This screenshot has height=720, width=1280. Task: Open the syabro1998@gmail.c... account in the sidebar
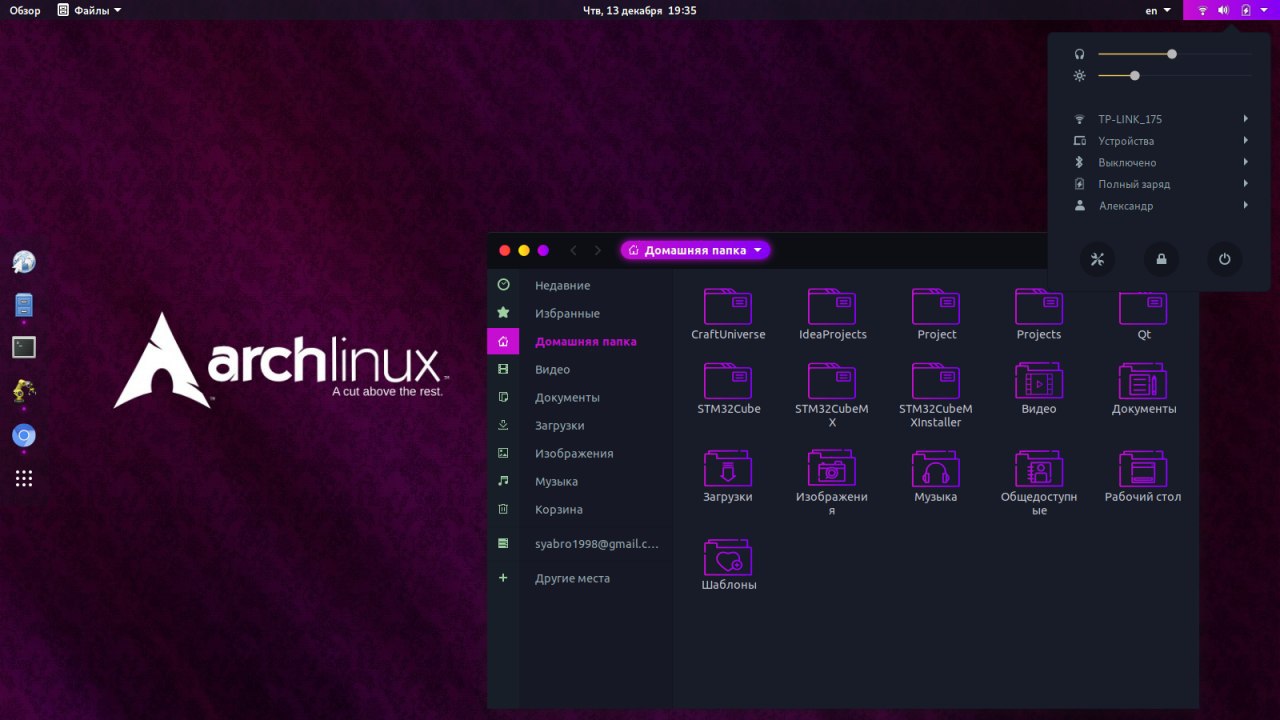pyautogui.click(x=580, y=544)
